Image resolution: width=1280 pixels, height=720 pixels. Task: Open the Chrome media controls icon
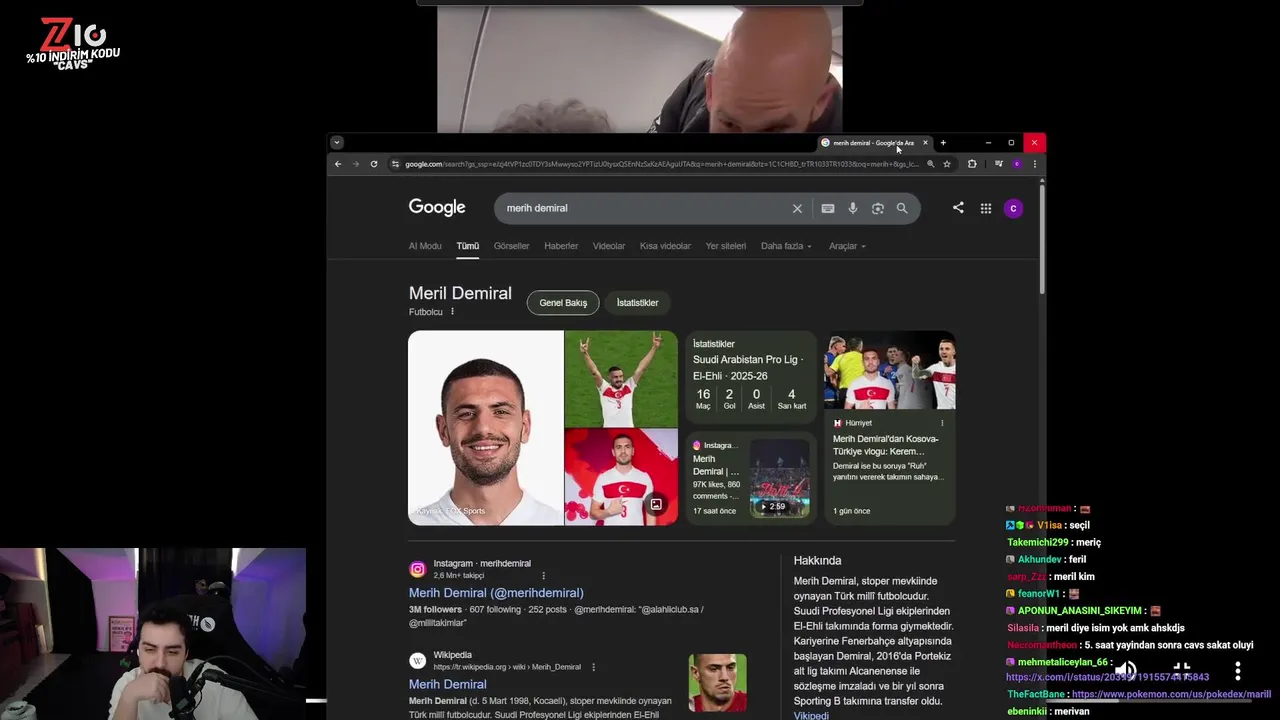(x=998, y=164)
